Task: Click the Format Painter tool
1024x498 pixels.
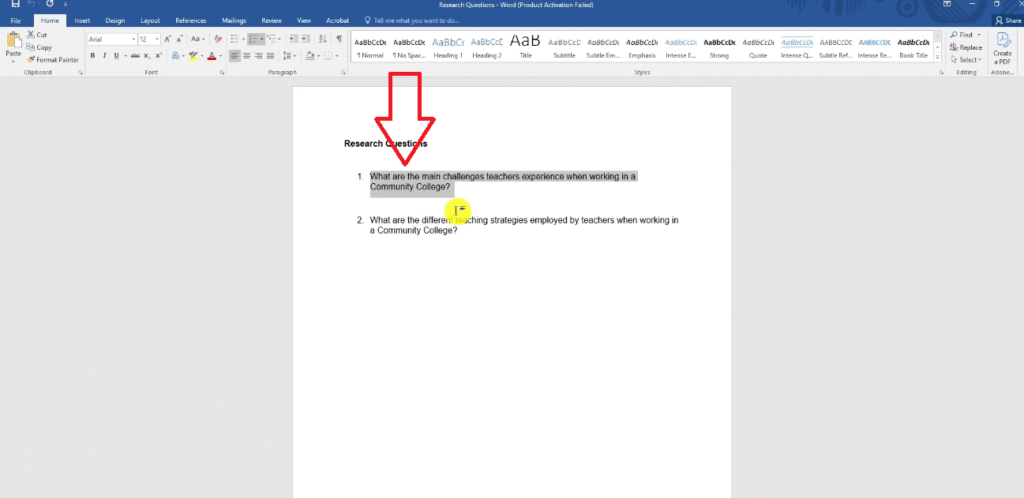Action: 53,60
